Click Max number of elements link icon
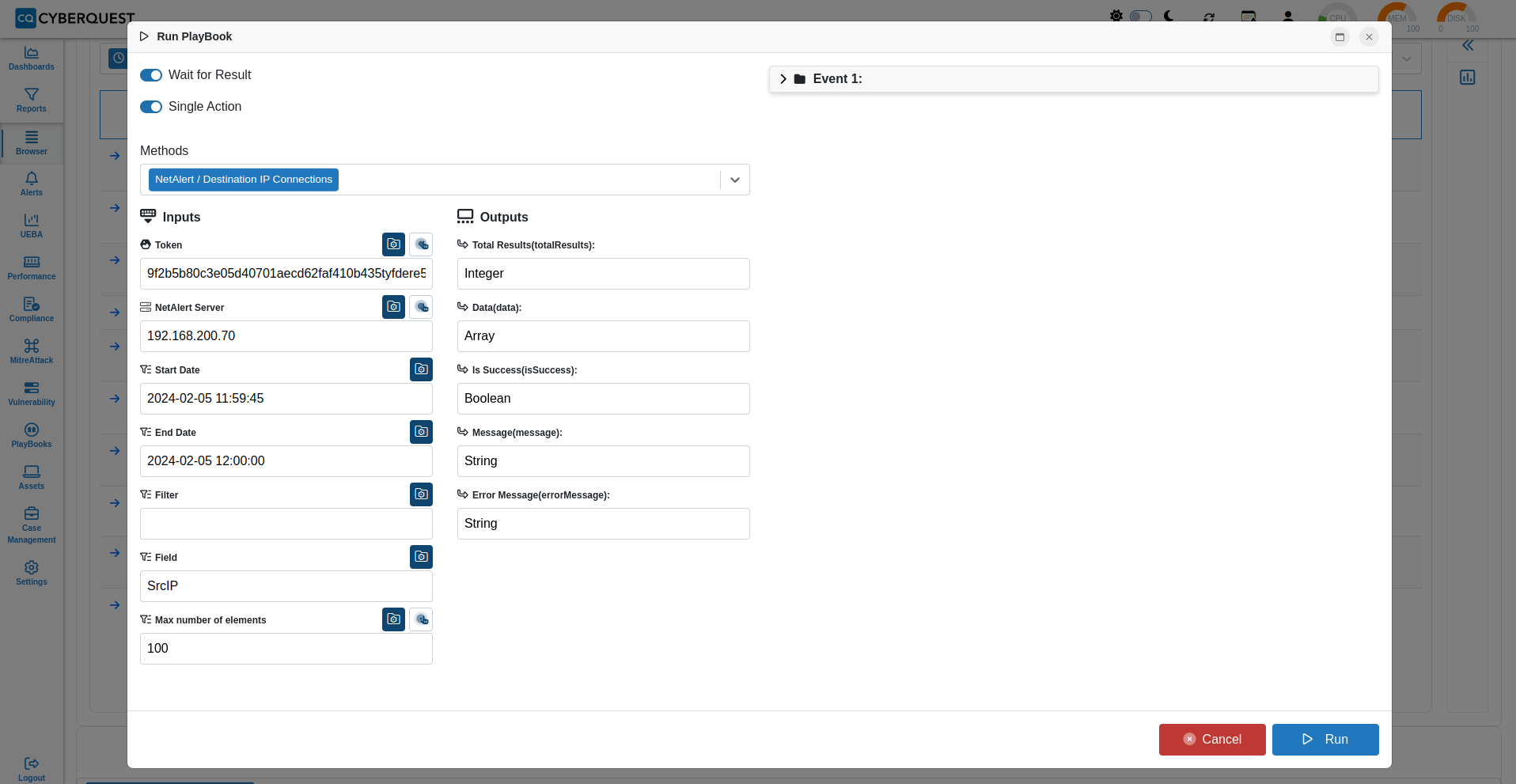The height and width of the screenshot is (784, 1516). [x=421, y=619]
